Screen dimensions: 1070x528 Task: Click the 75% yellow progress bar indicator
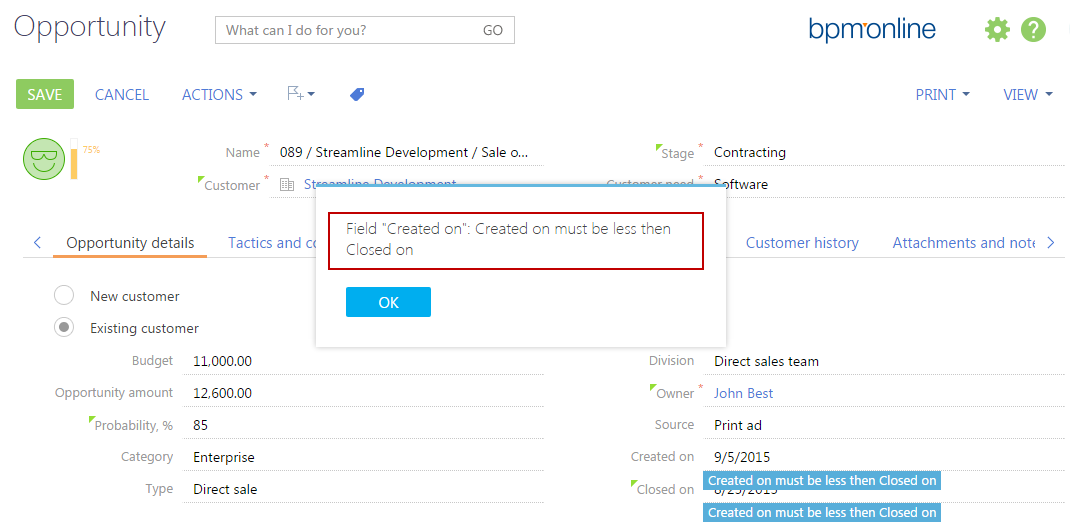pos(73,160)
